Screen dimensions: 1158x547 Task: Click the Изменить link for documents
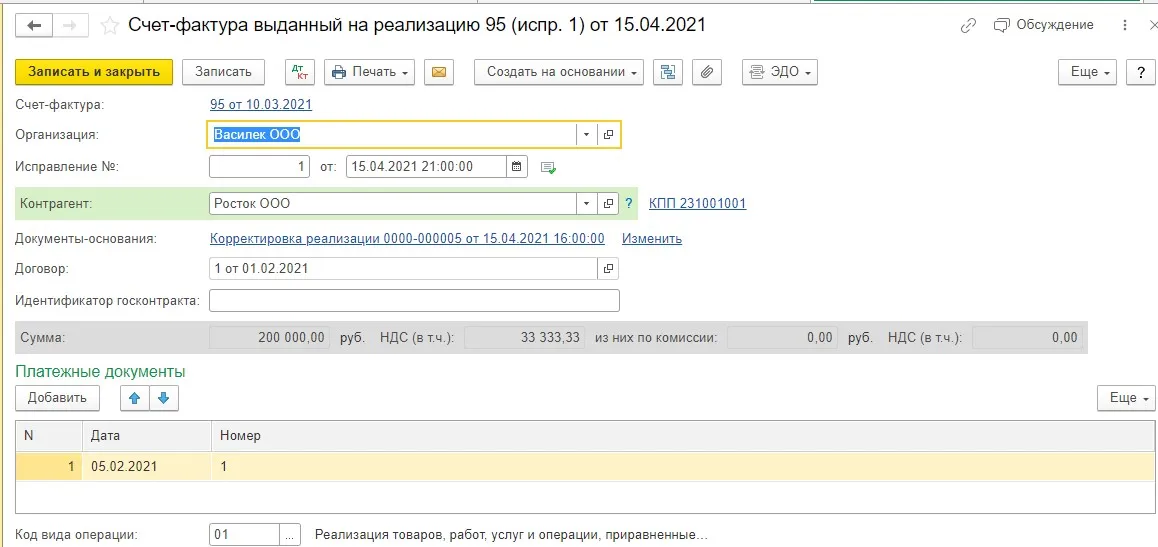[x=652, y=239]
